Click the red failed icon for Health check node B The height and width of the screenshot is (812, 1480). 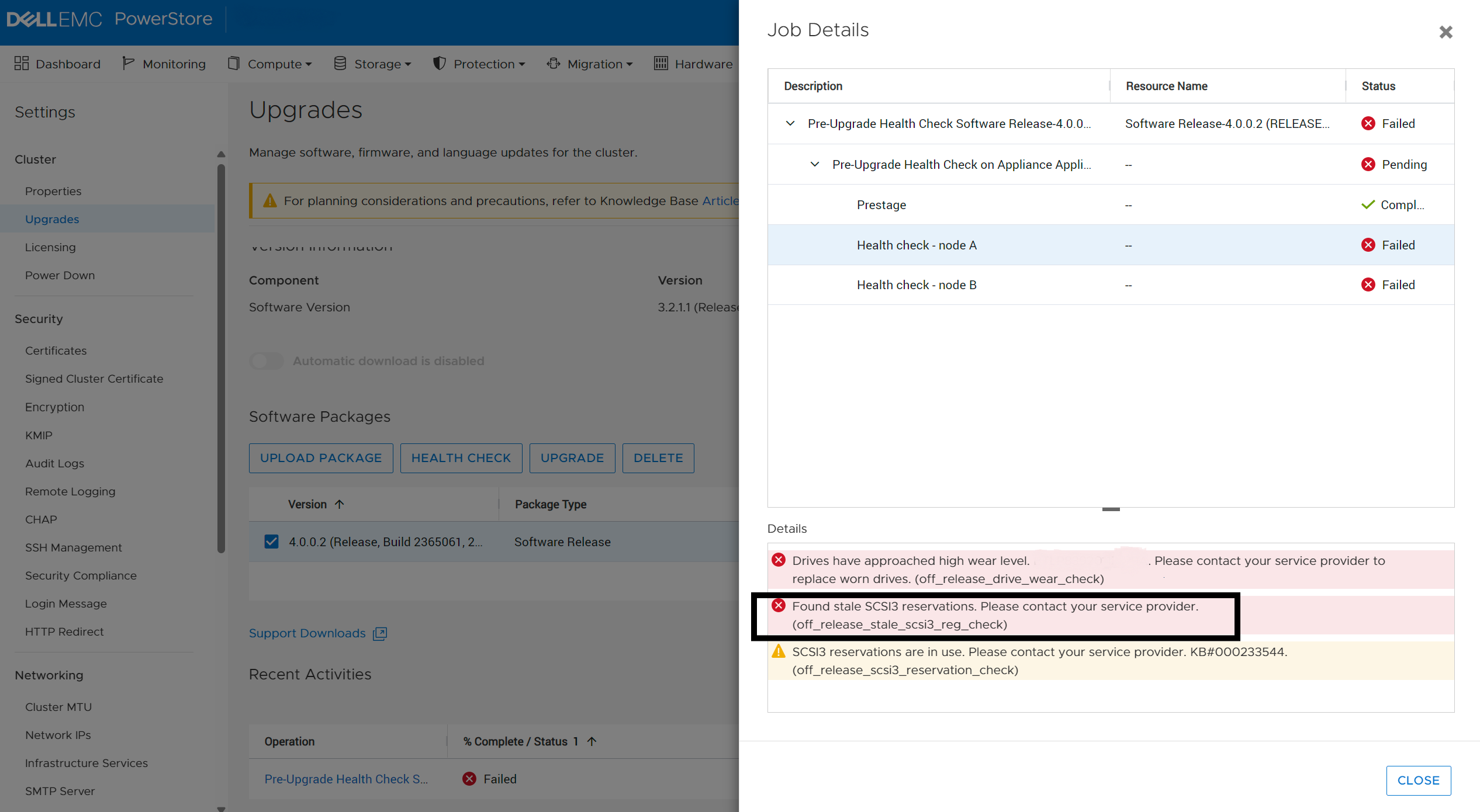coord(1368,284)
